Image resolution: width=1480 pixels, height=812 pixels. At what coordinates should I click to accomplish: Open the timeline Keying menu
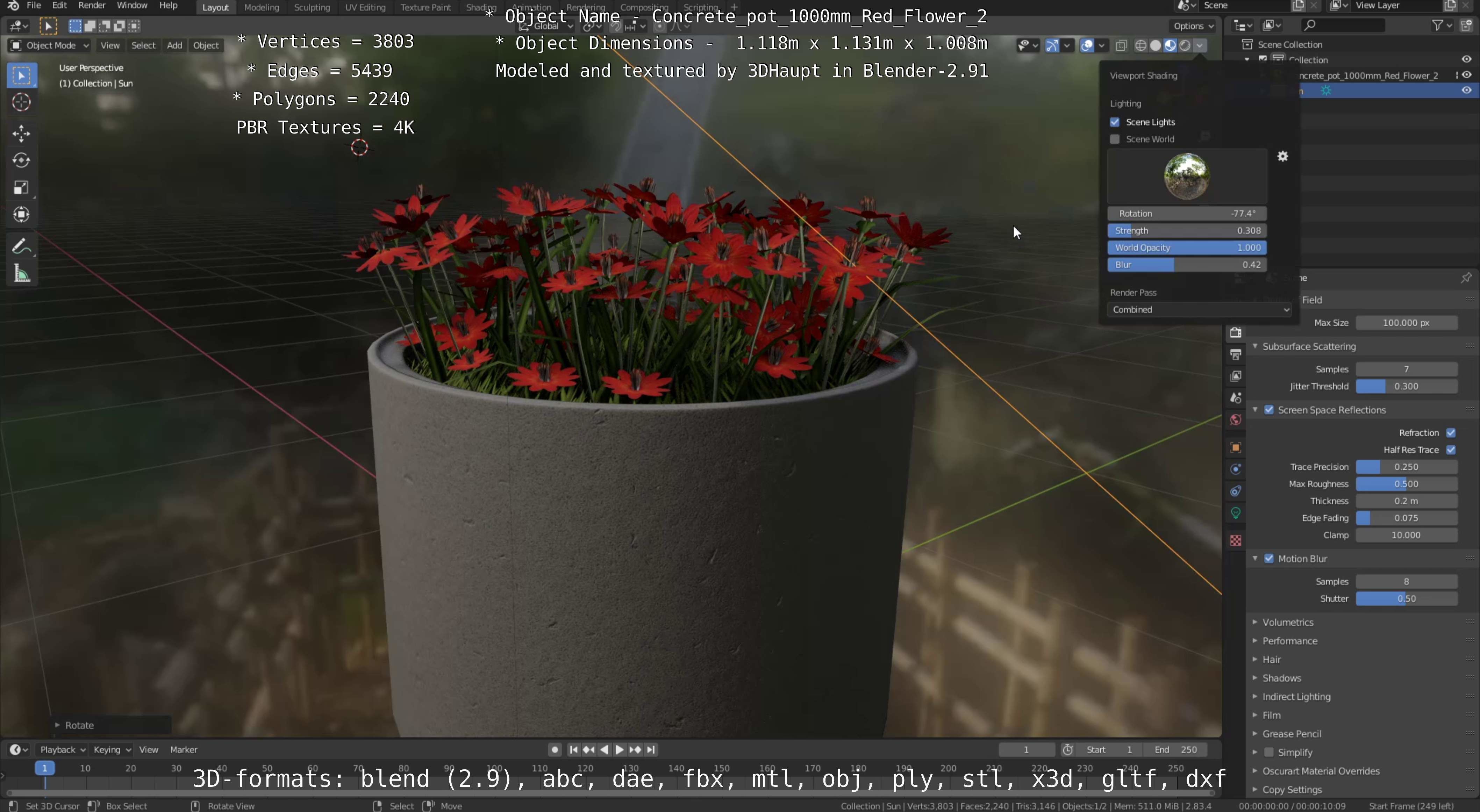click(112, 749)
